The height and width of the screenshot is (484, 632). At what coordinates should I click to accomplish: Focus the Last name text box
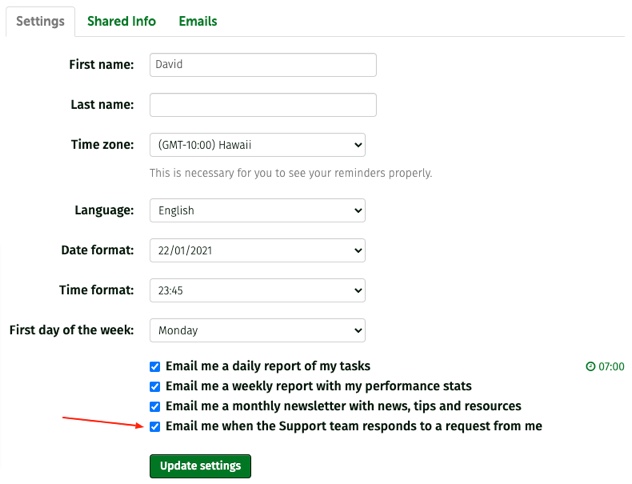263,105
